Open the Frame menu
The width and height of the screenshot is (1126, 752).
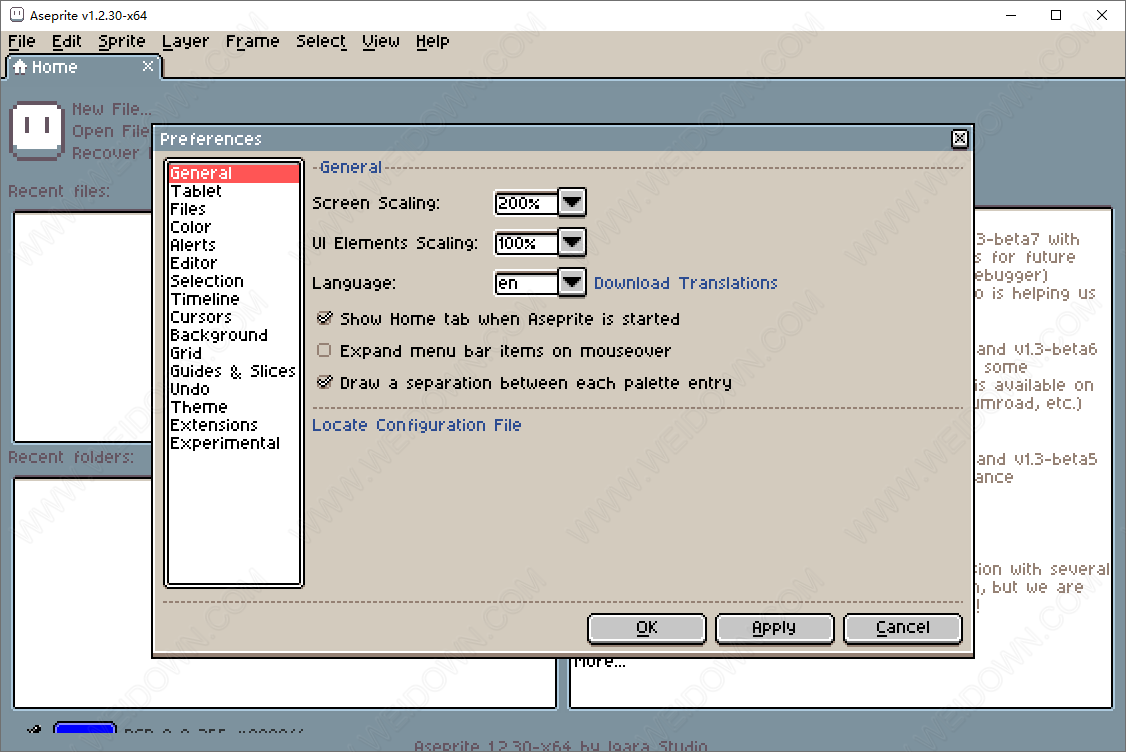(252, 42)
